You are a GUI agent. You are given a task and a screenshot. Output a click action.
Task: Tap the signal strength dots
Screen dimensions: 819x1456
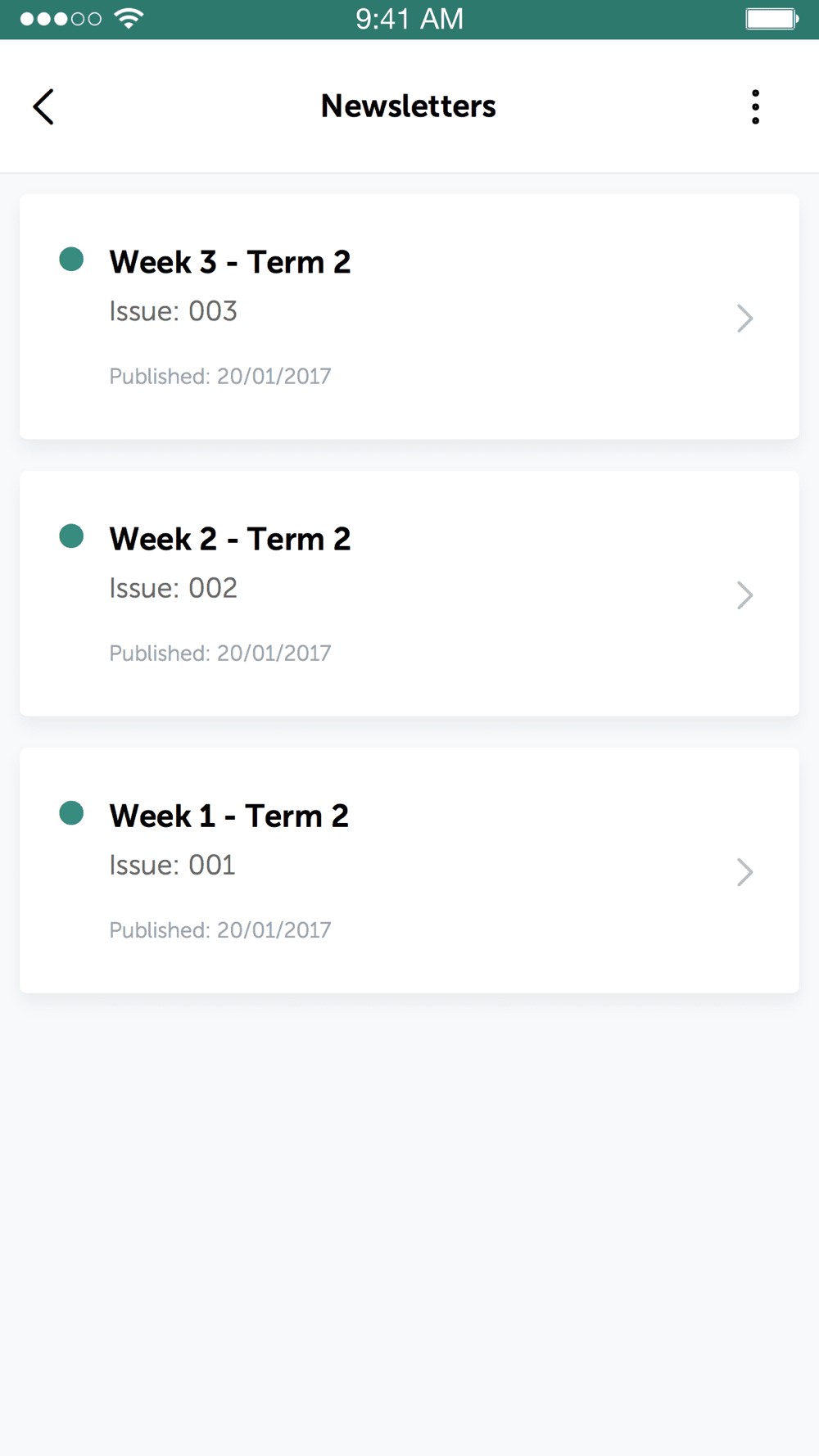coord(61,19)
